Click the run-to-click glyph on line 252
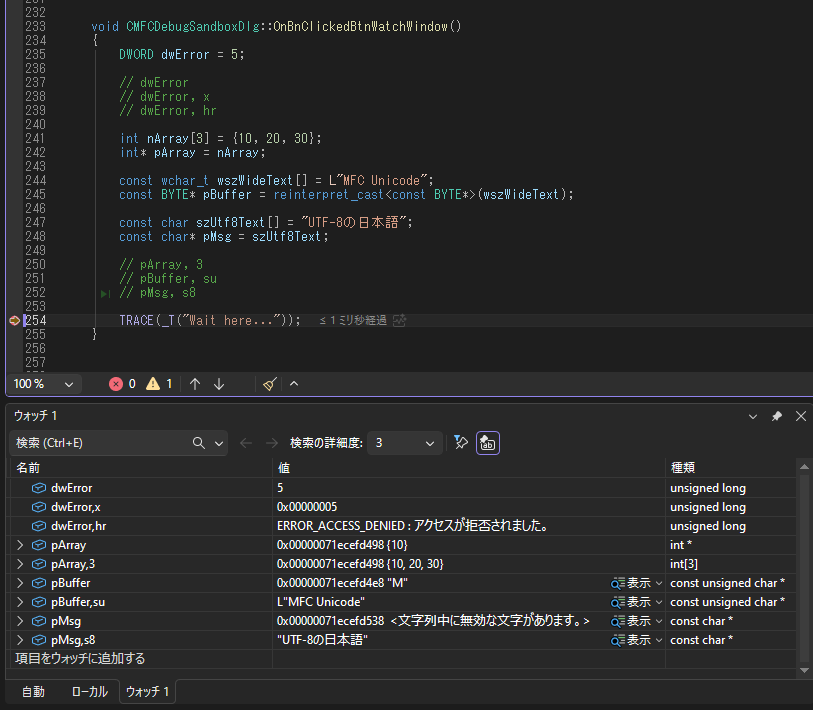 coord(105,294)
